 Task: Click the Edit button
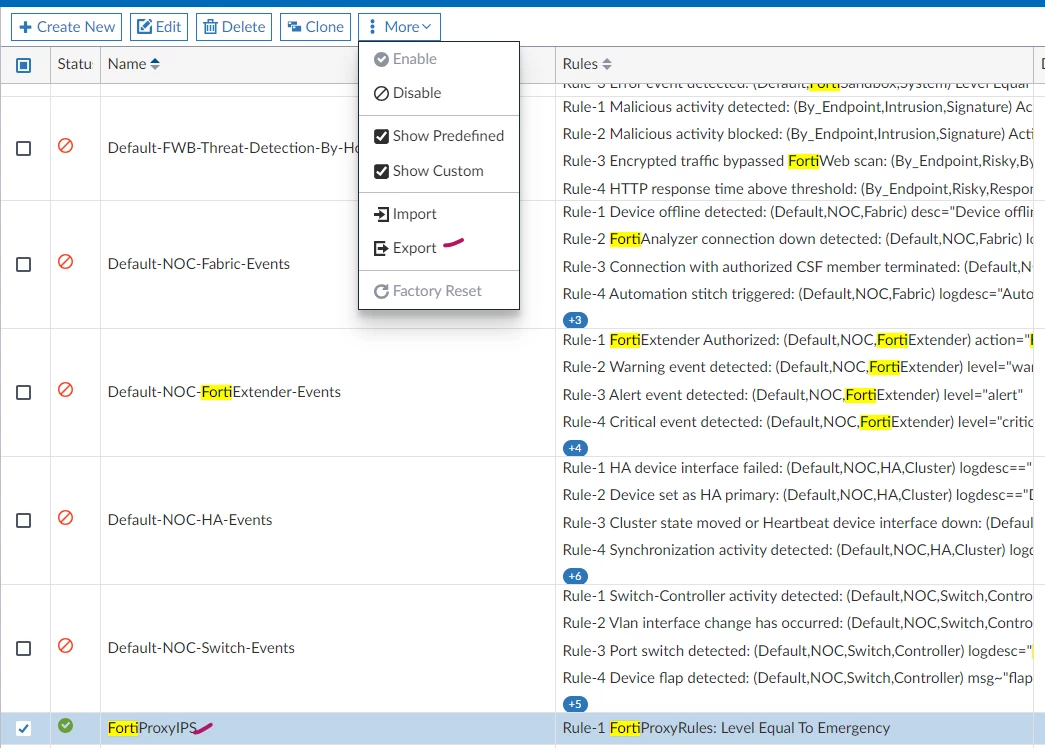coord(159,27)
